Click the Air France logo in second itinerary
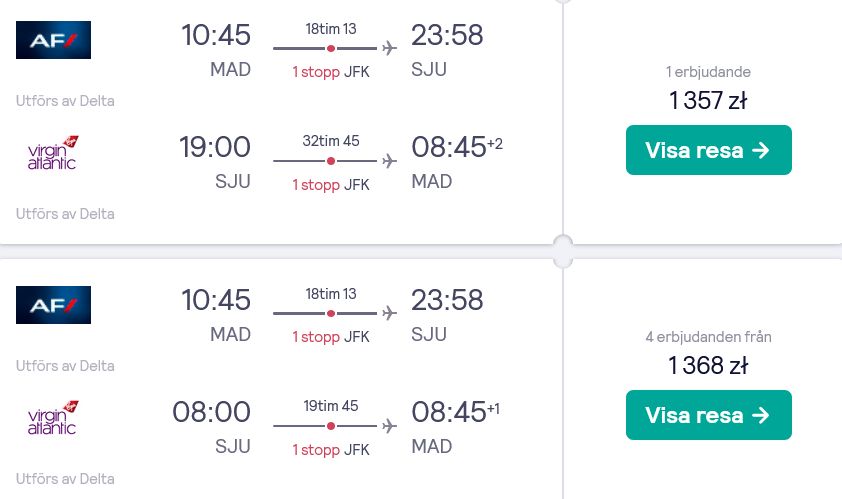 coord(53,305)
